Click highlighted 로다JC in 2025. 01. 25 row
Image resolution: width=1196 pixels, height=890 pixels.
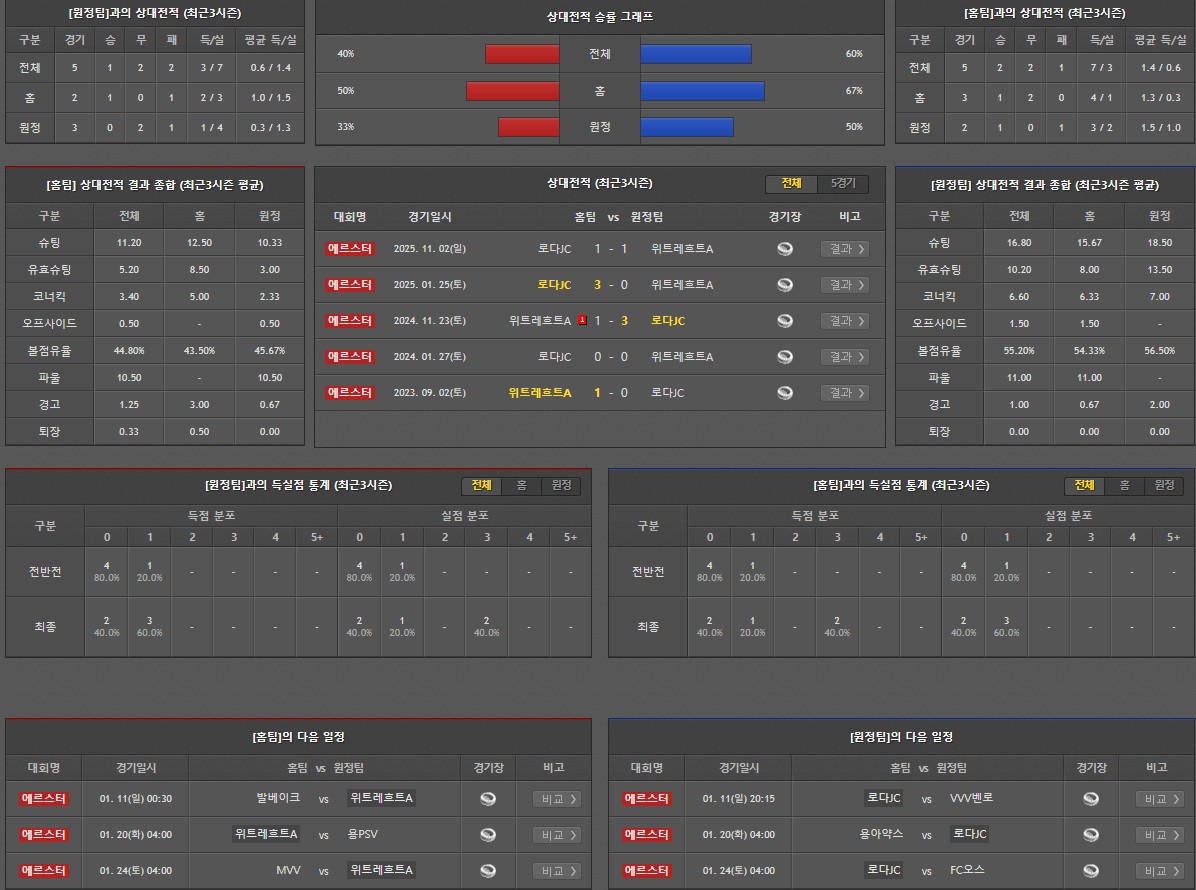tap(554, 285)
